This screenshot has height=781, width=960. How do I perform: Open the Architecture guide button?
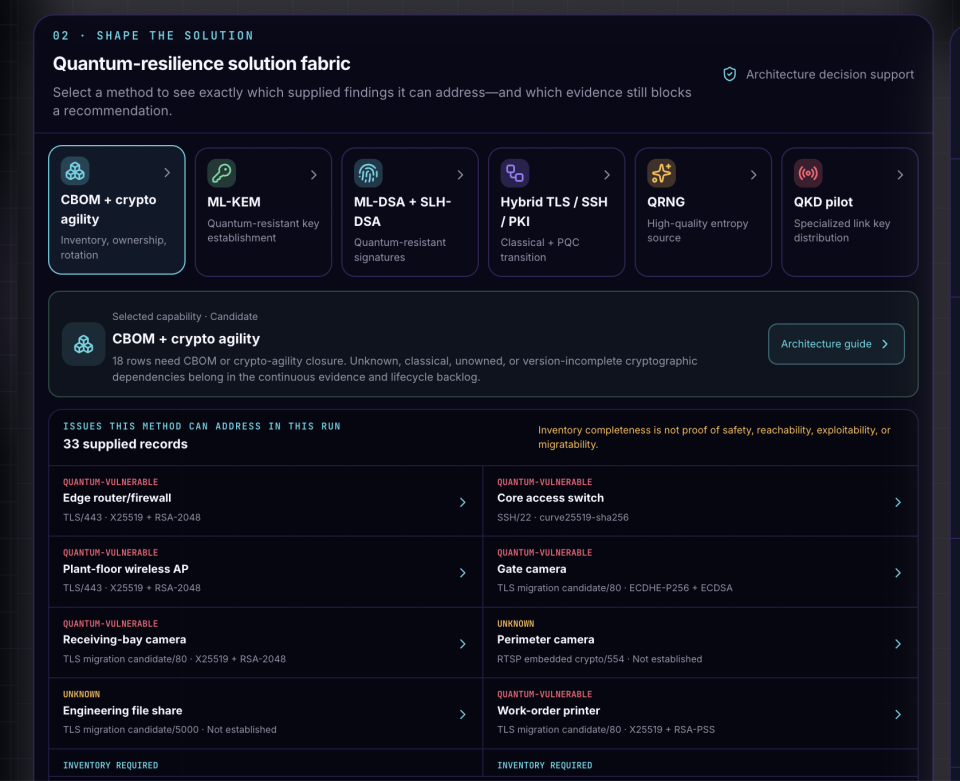click(836, 344)
